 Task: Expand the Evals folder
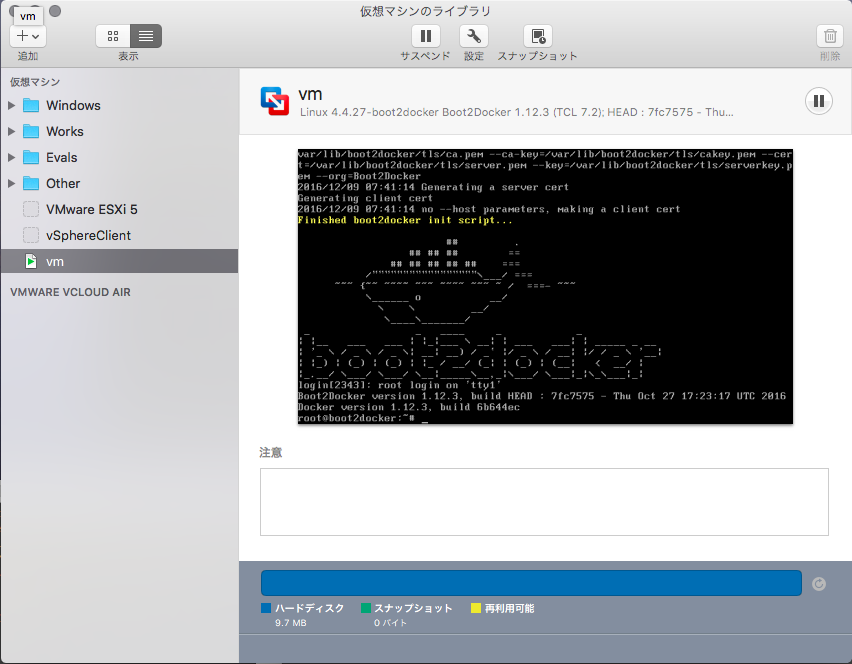(x=11, y=158)
